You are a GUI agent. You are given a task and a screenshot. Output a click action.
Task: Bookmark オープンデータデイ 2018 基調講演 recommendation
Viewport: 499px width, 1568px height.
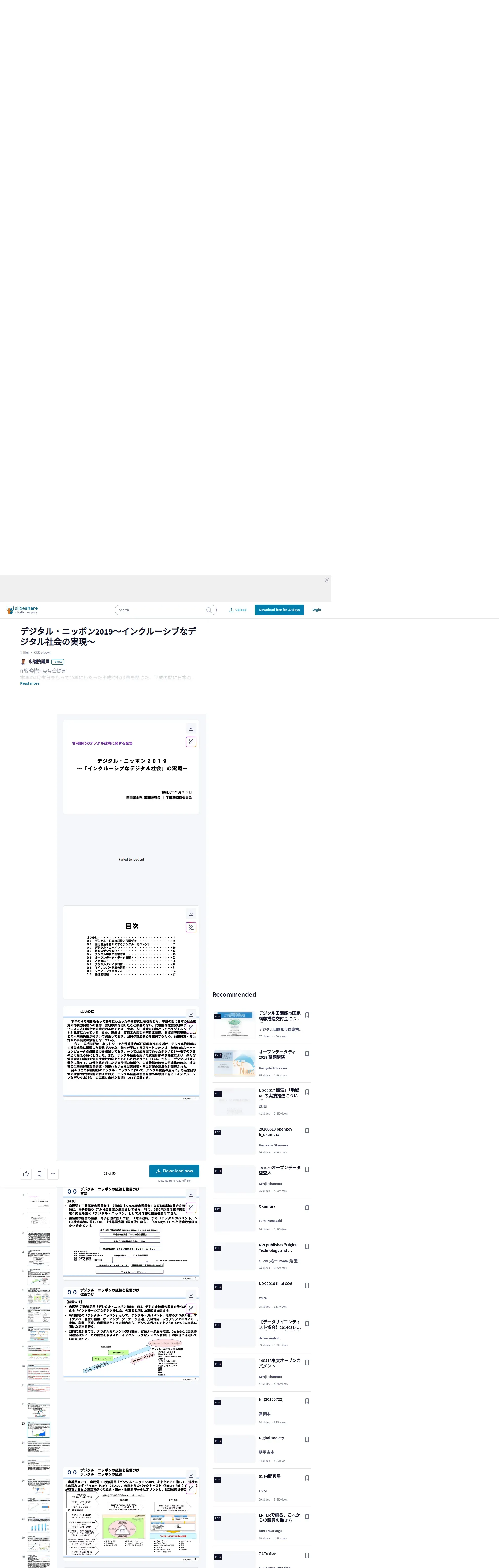307,1054
